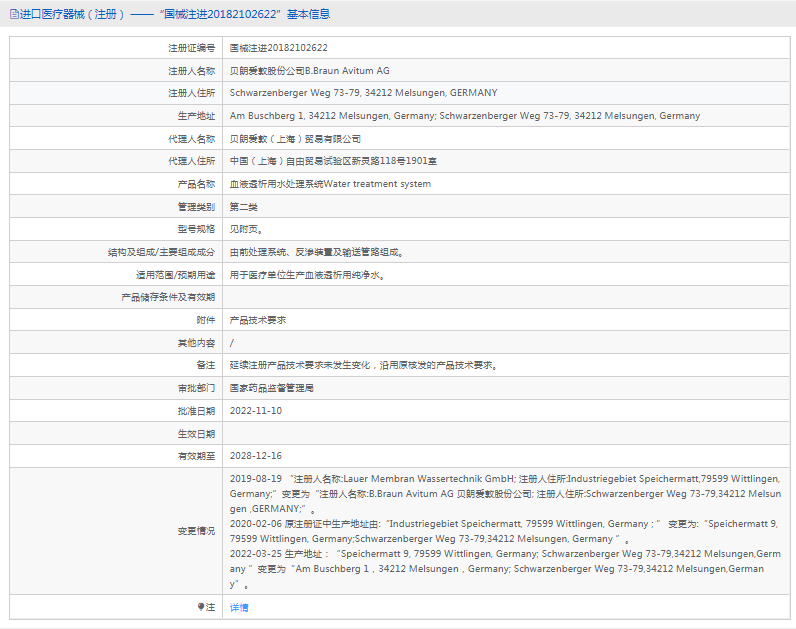Select product name Water treatment system

[330, 184]
